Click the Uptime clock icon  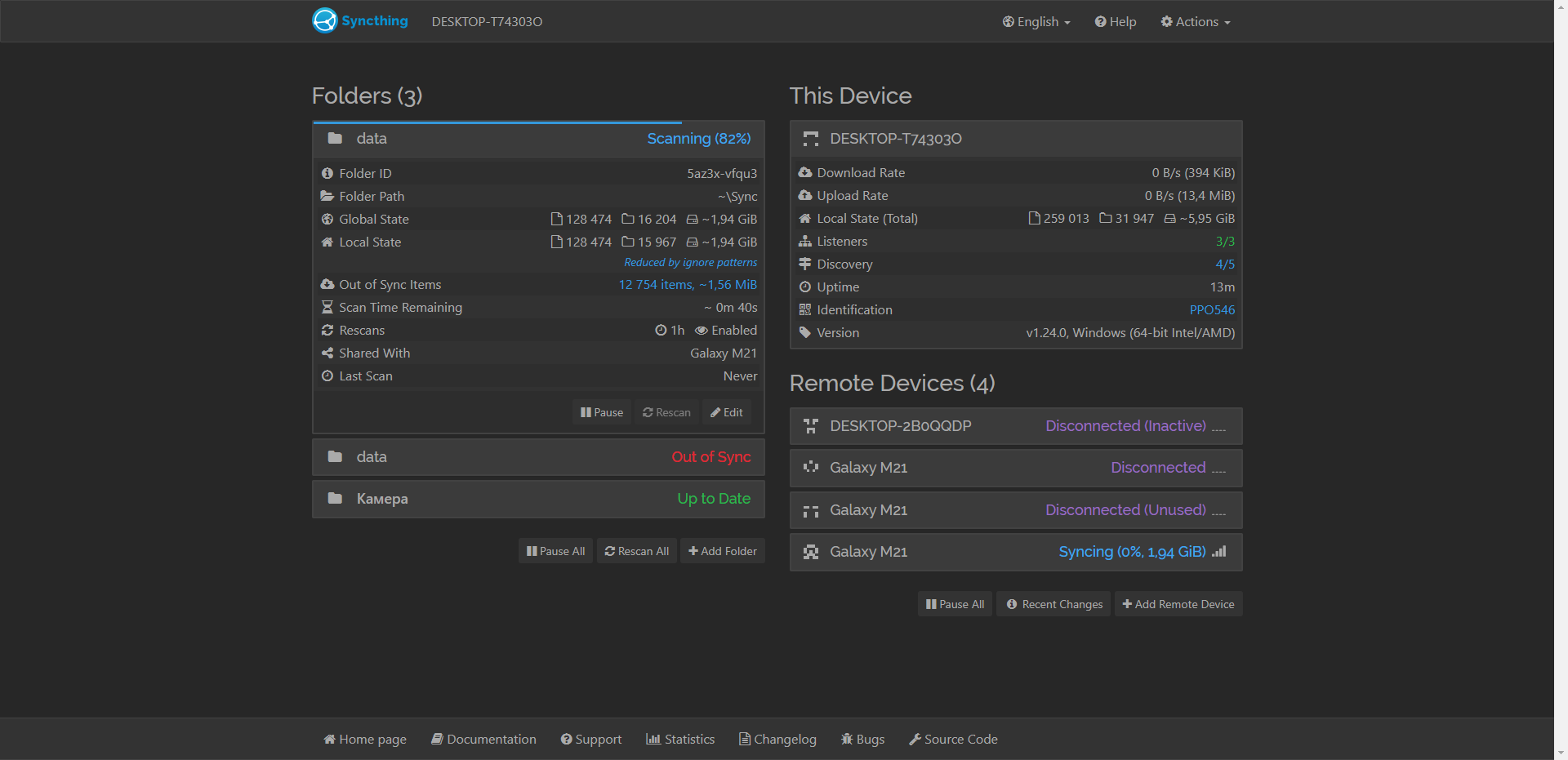[805, 287]
